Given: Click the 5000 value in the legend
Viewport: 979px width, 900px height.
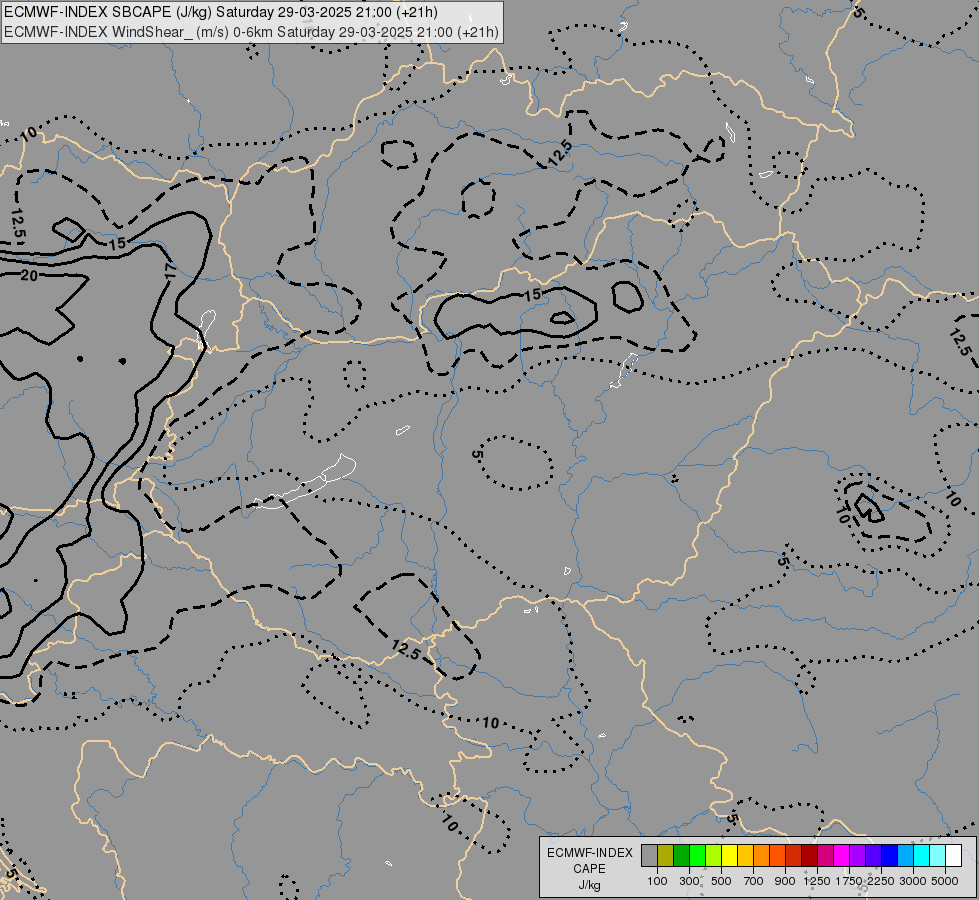Looking at the screenshot, I should click(x=945, y=881).
